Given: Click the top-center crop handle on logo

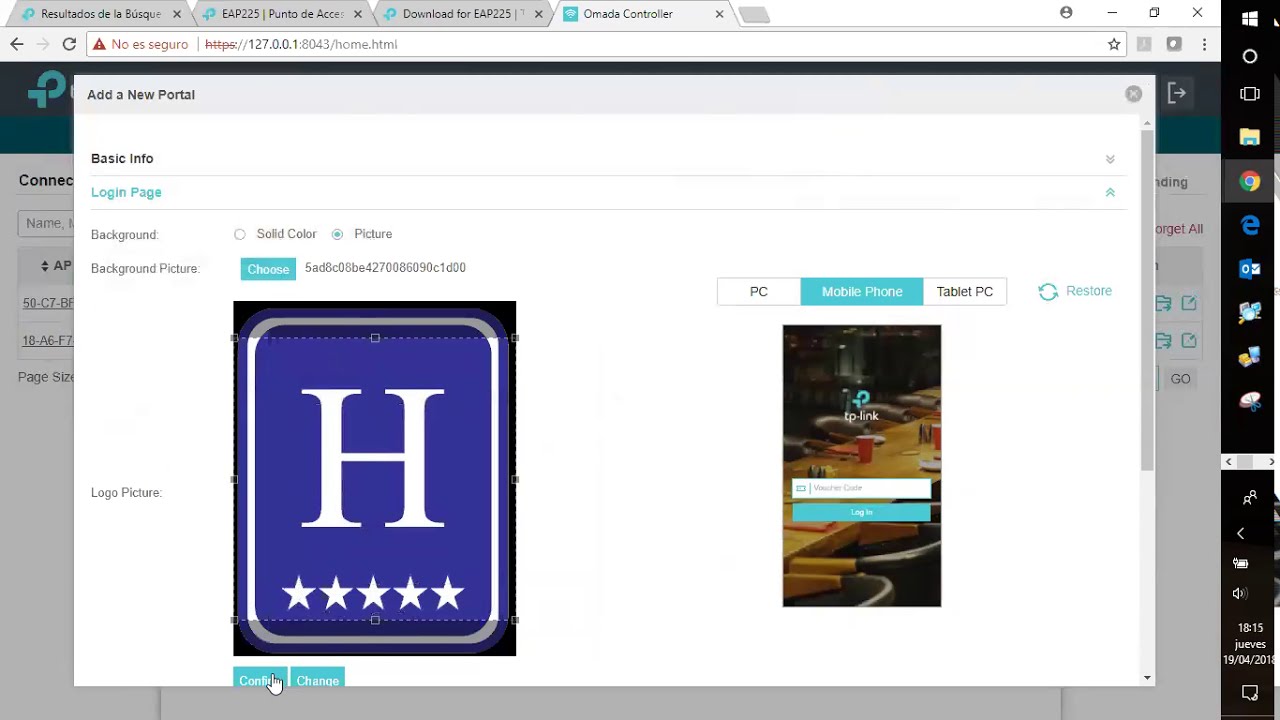Looking at the screenshot, I should 375,338.
